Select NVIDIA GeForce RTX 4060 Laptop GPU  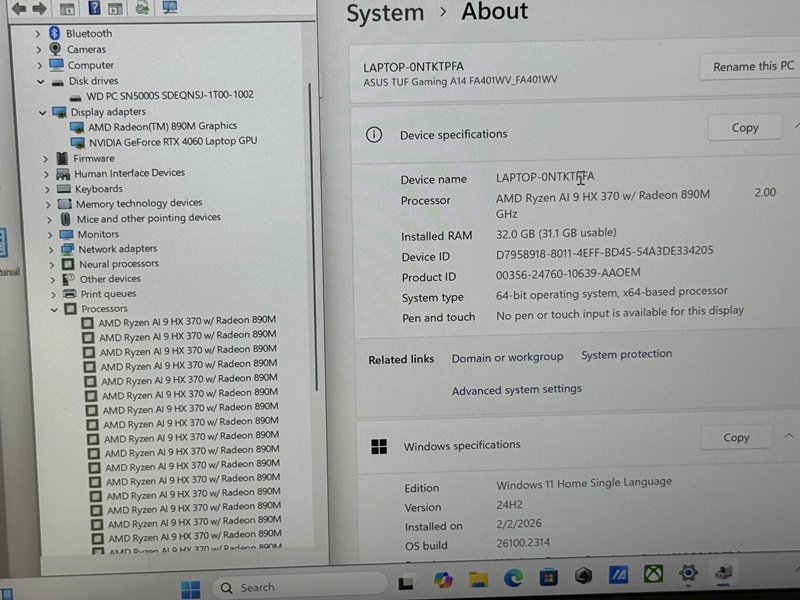172,141
